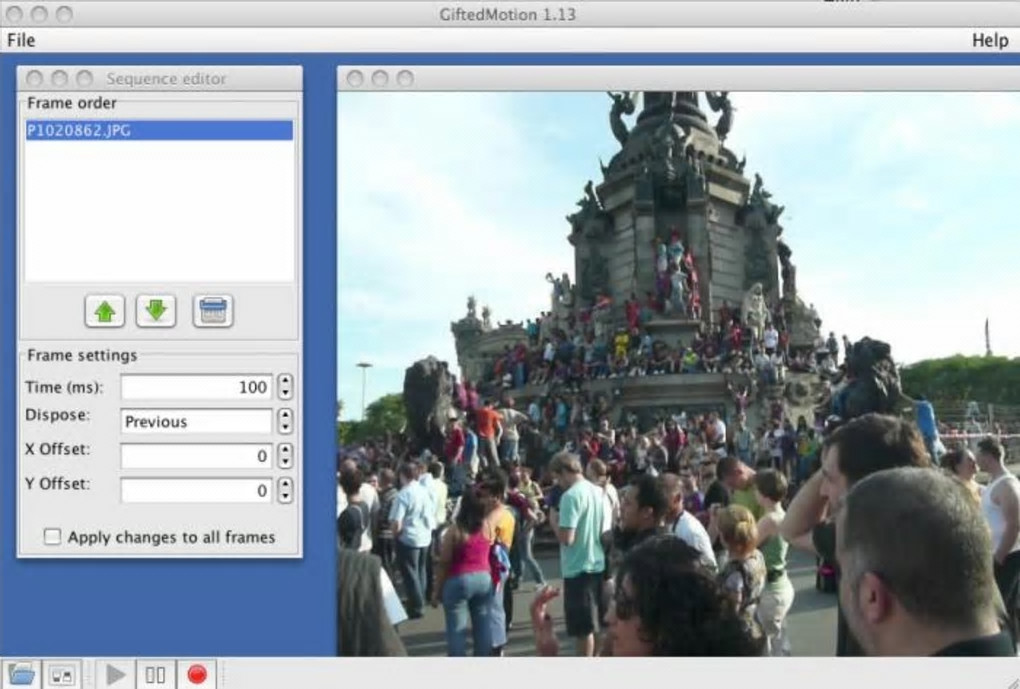1020x689 pixels.
Task: Open the File menu
Action: click(21, 40)
